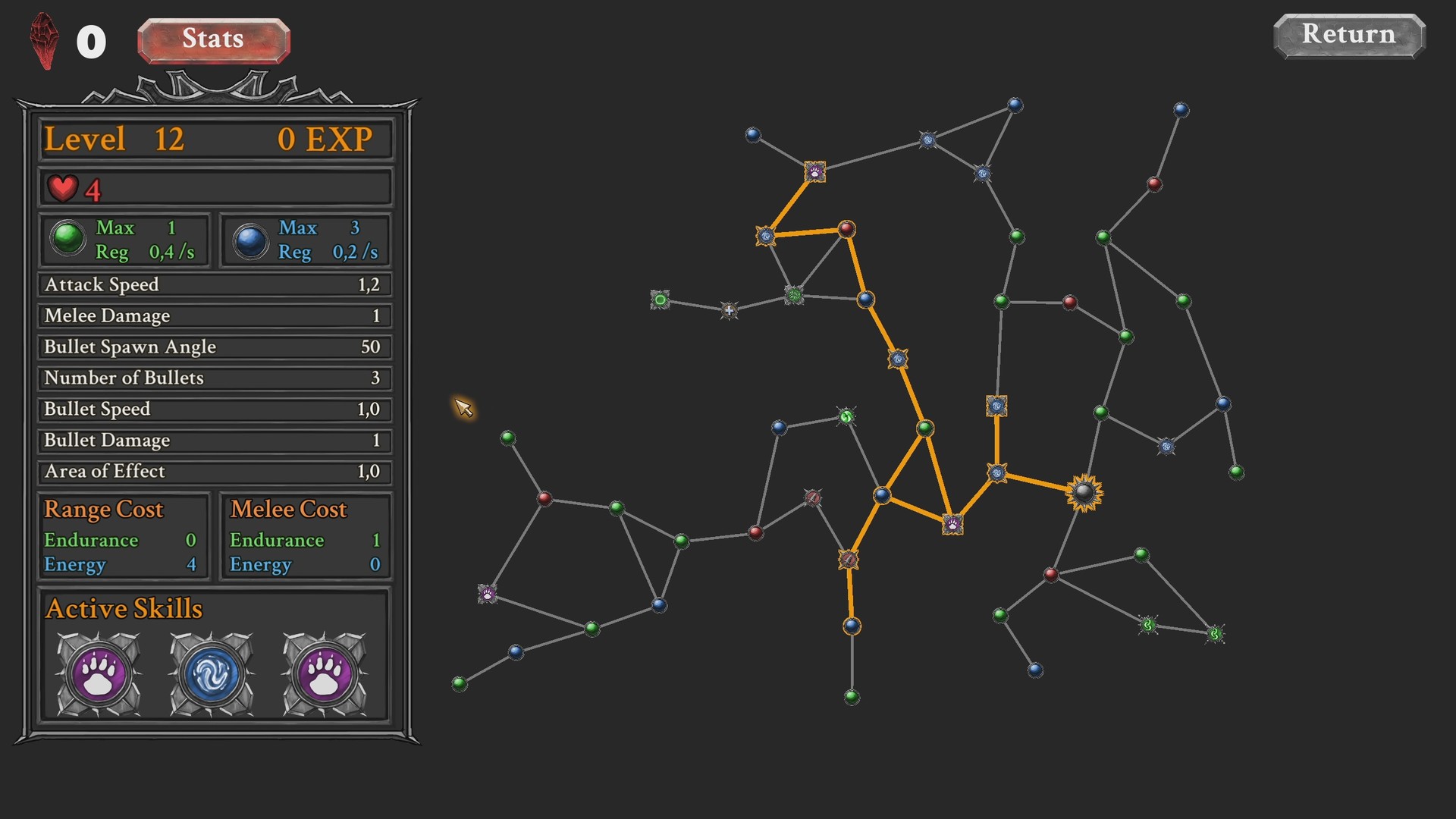1456x819 pixels.
Task: Click the red crystal currency icon
Action: coord(45,42)
